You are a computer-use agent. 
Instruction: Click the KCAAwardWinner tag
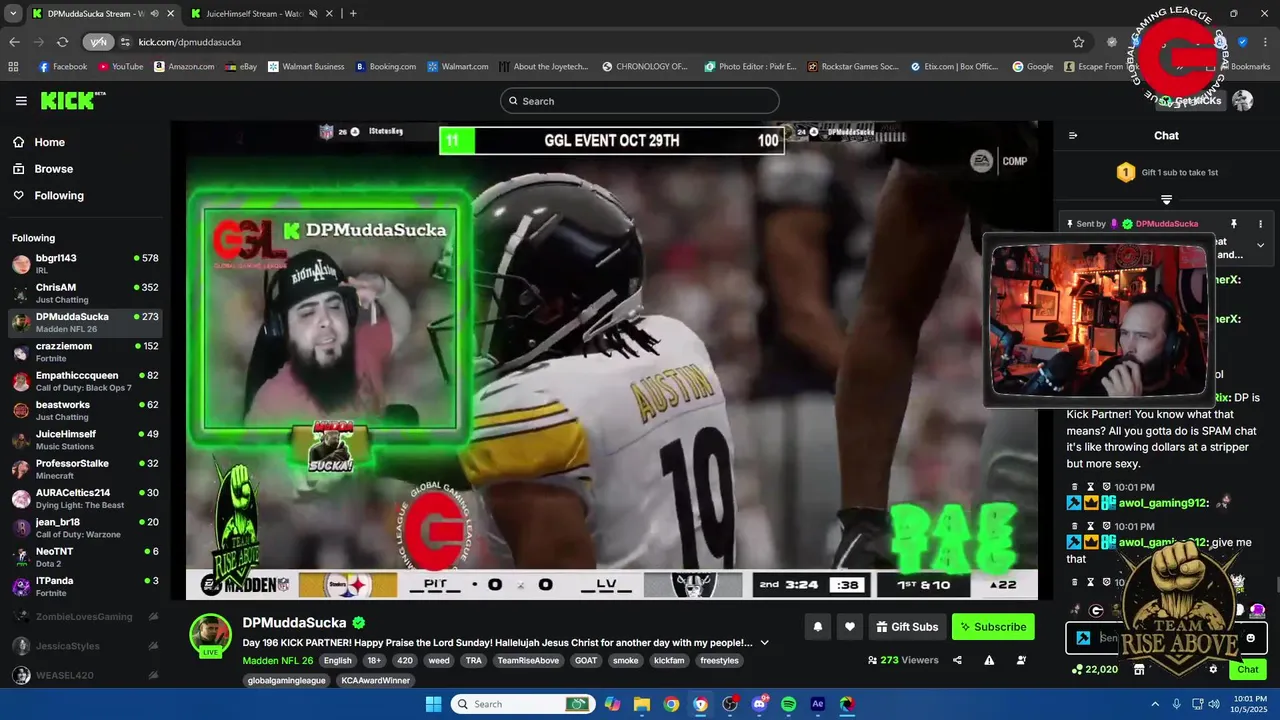tap(375, 681)
